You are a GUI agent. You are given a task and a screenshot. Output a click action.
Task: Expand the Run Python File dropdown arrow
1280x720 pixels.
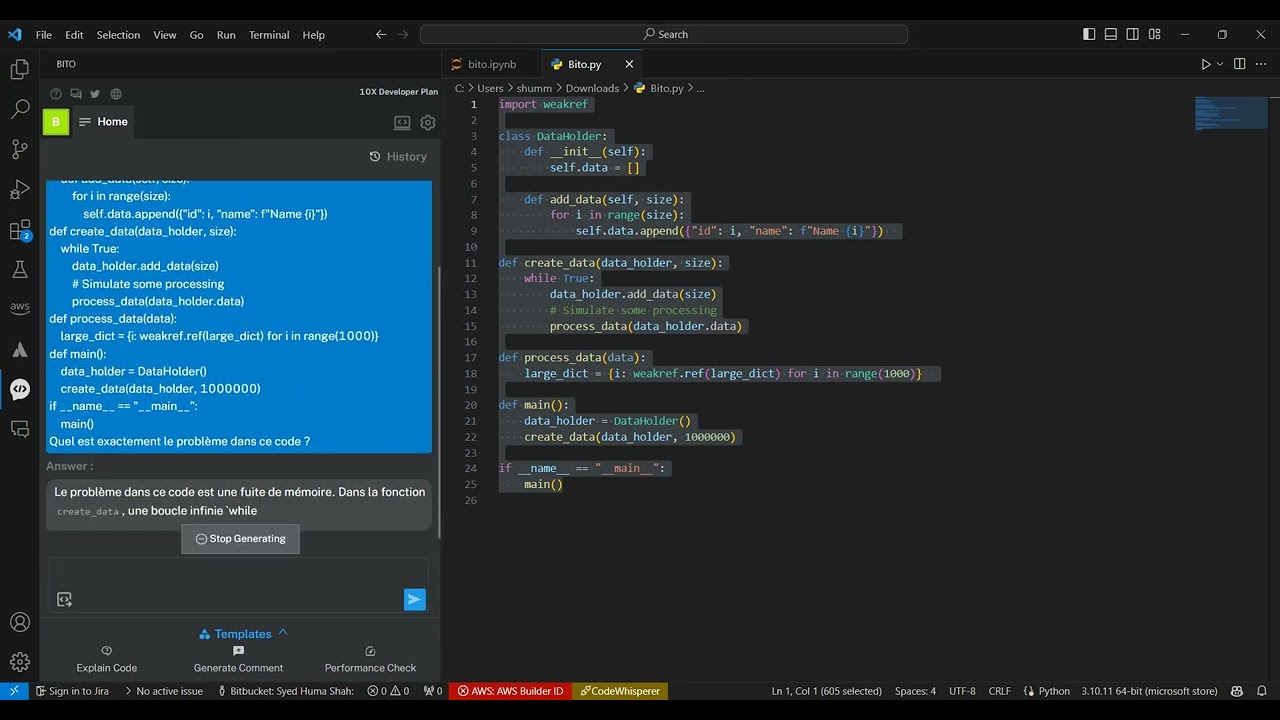[x=1220, y=64]
